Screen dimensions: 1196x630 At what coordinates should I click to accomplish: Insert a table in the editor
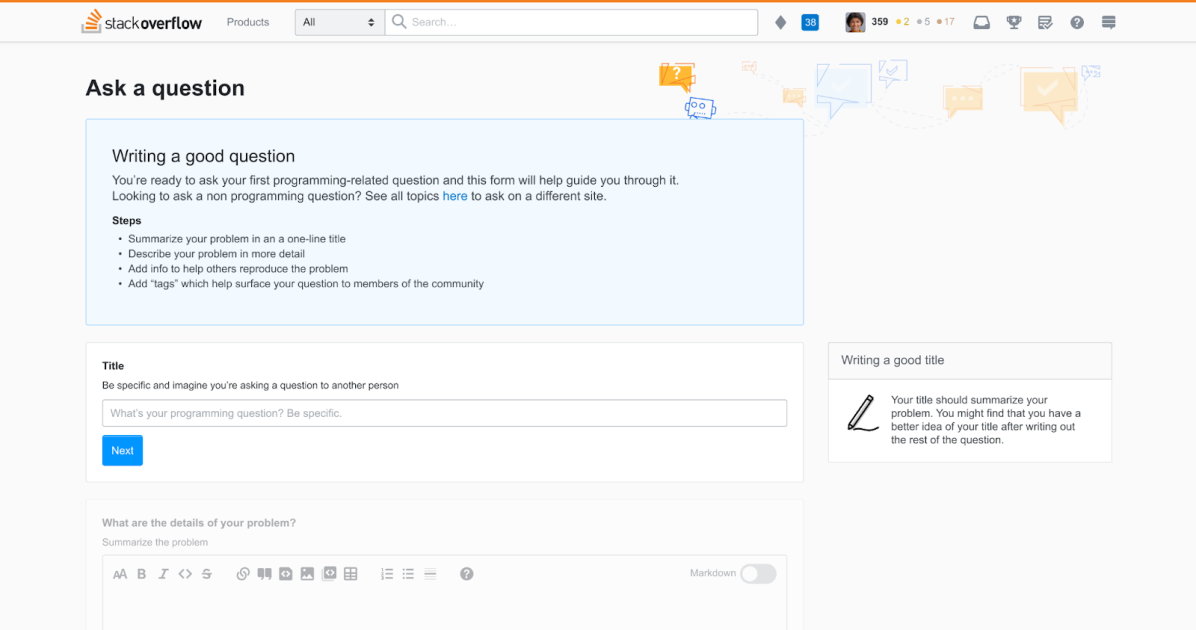point(351,574)
